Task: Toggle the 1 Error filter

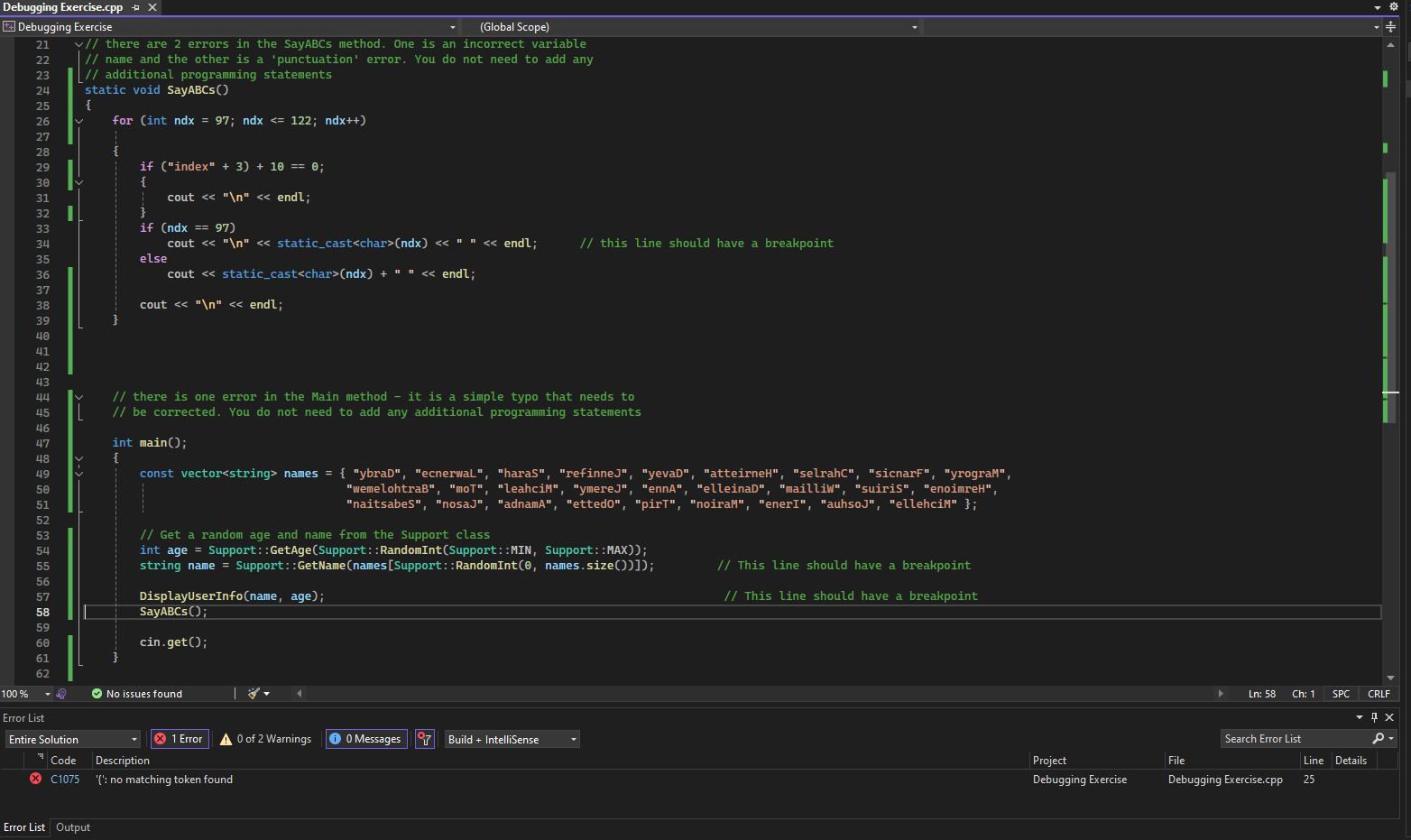Action: tap(180, 739)
